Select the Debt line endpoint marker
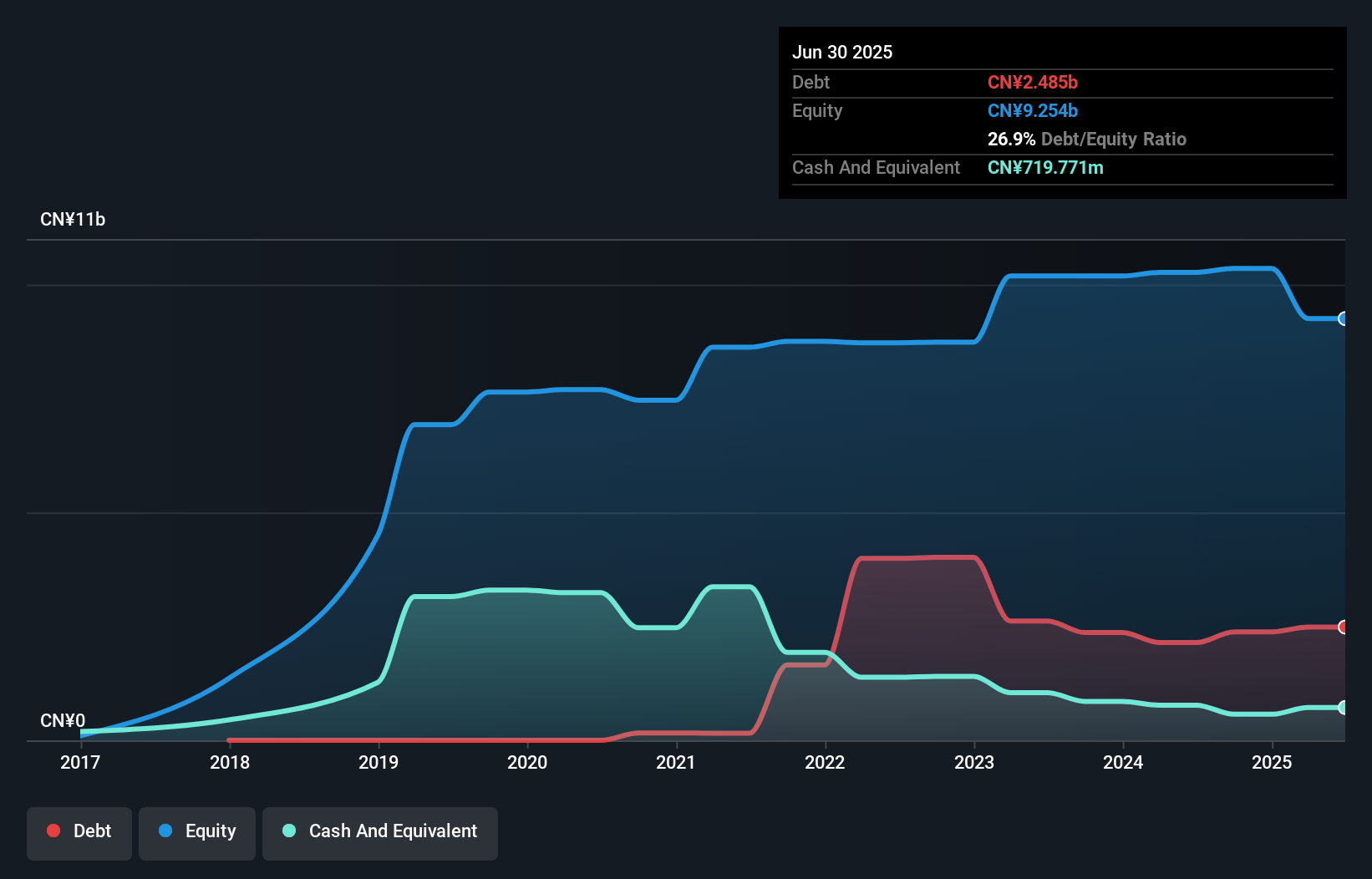The image size is (1372, 879). [x=1344, y=627]
